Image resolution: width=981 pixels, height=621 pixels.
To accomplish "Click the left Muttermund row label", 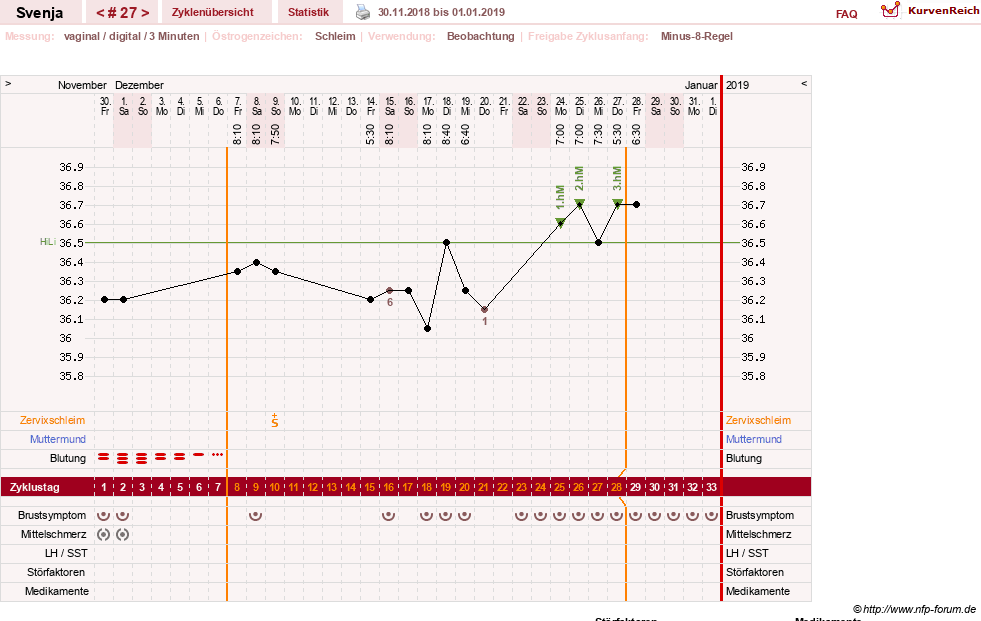I will pos(58,439).
